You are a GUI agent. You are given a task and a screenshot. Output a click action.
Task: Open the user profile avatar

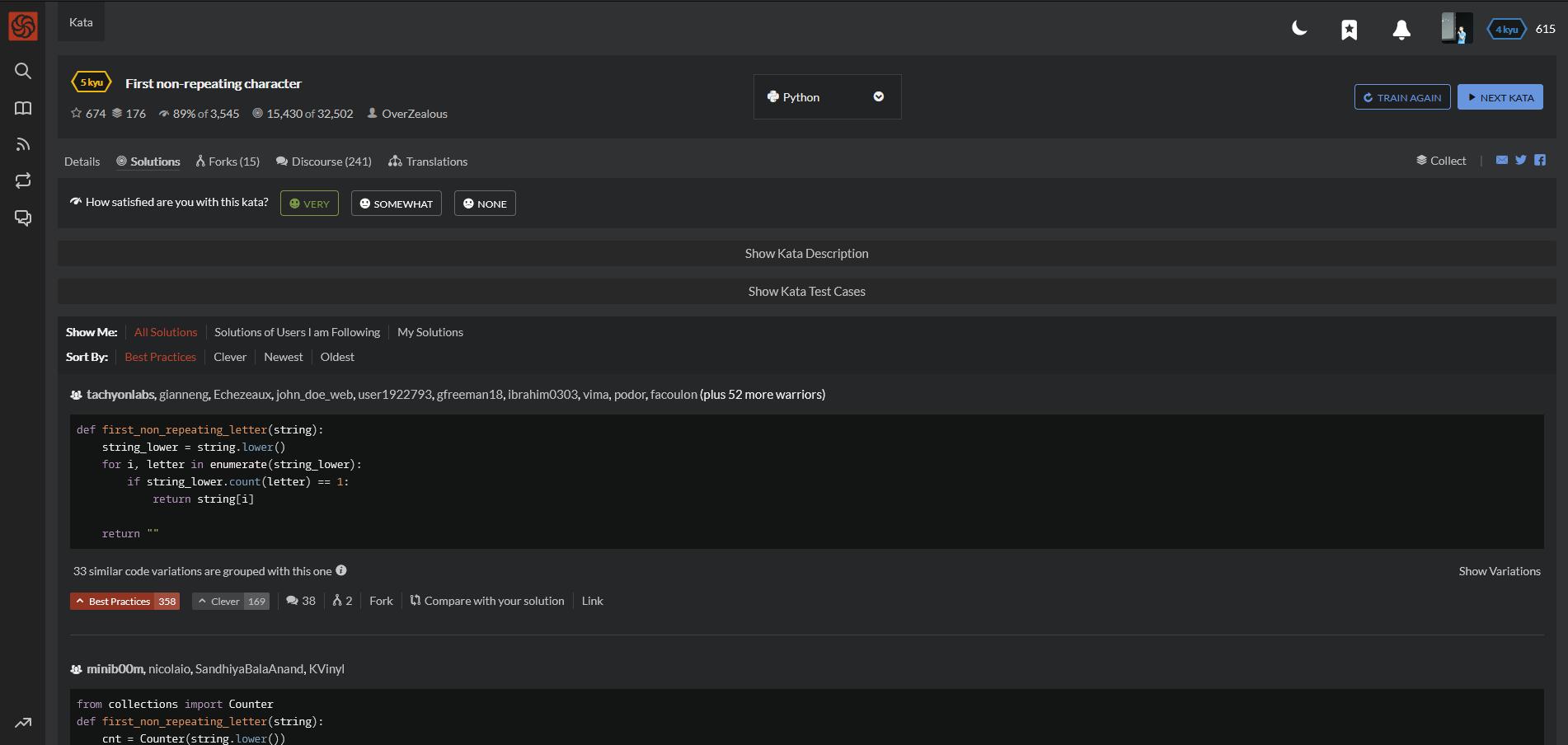pos(1457,28)
